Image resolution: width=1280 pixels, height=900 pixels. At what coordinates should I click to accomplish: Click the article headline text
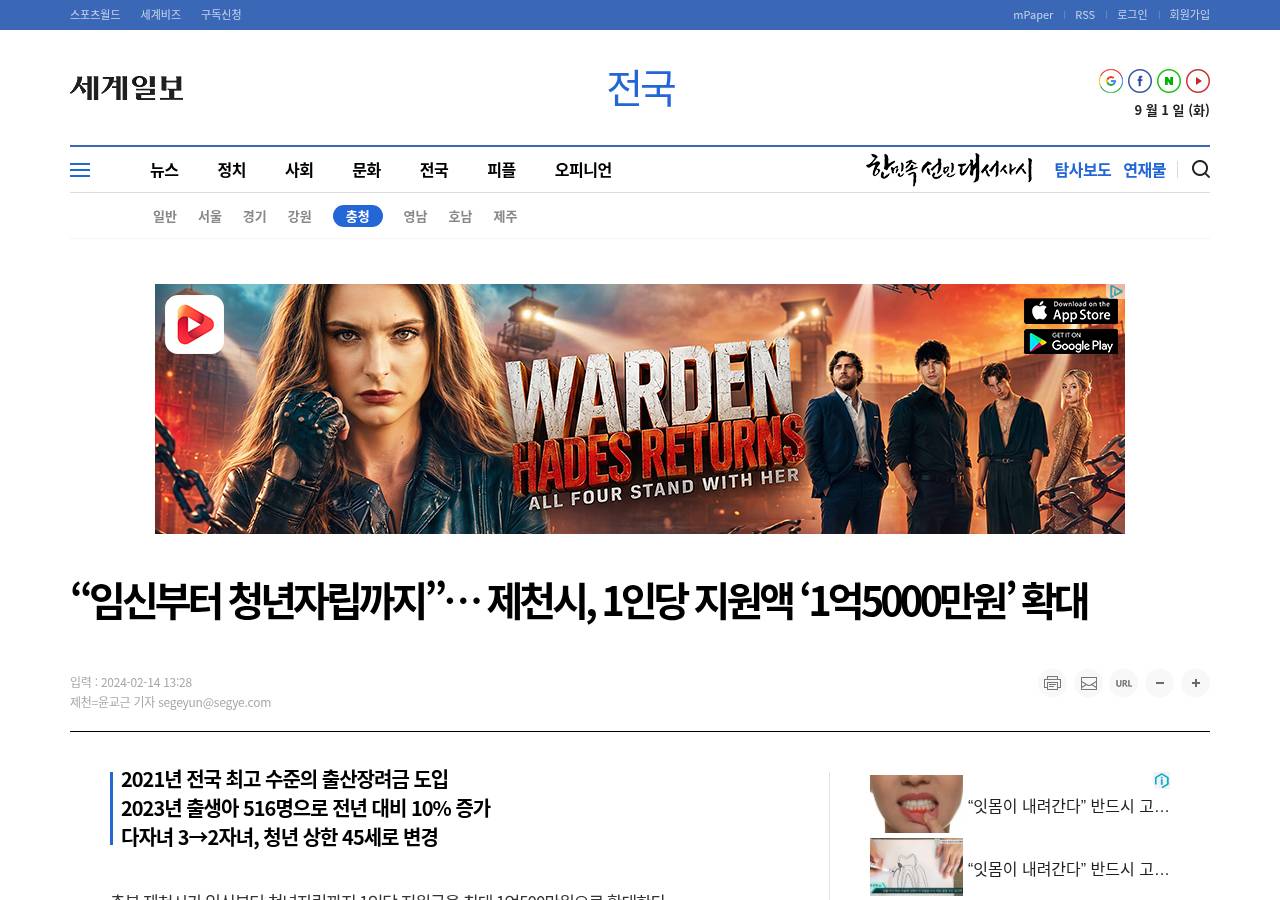pos(579,602)
